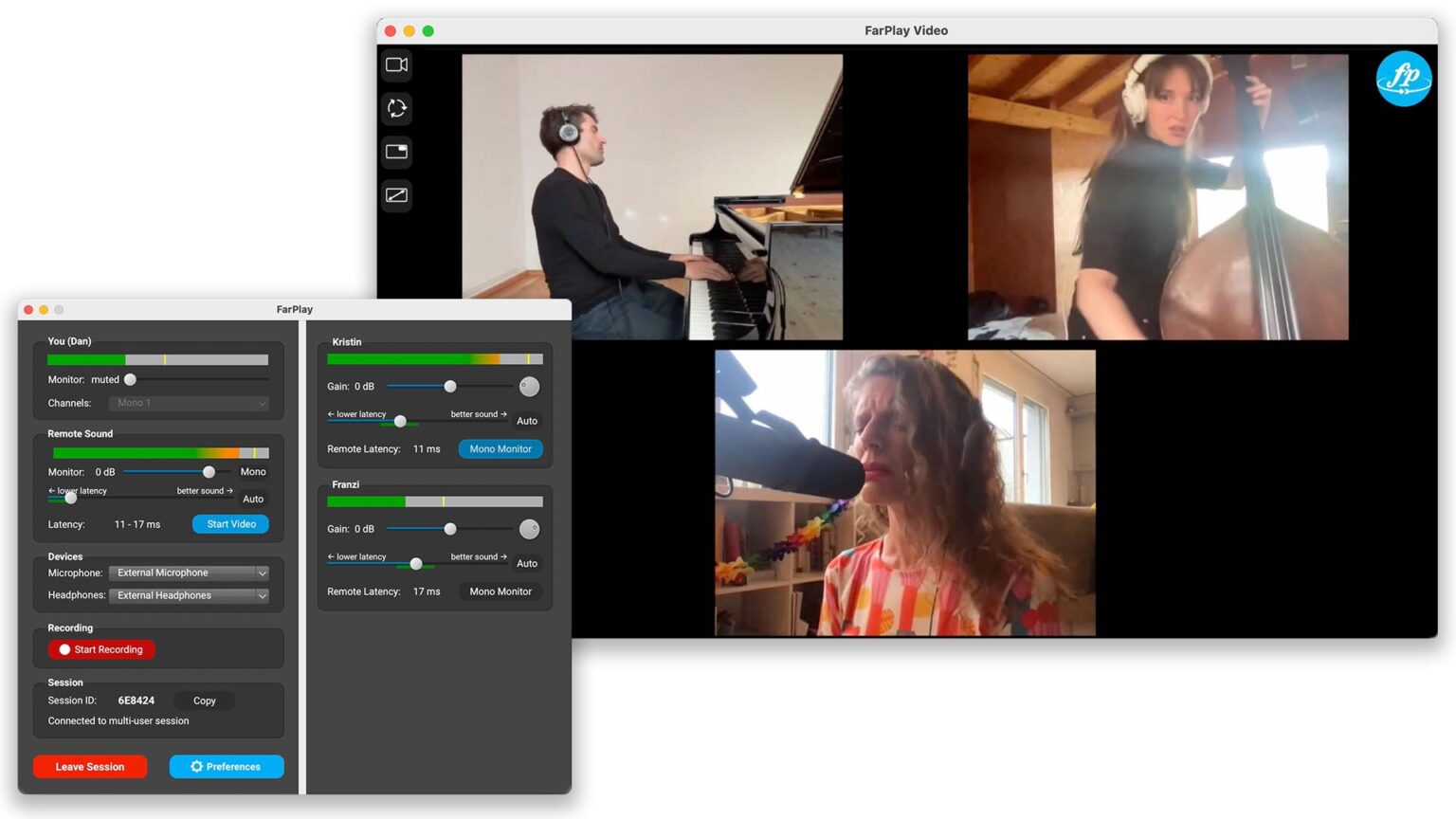
Task: Click Franzi's audio level meter
Action: point(435,500)
